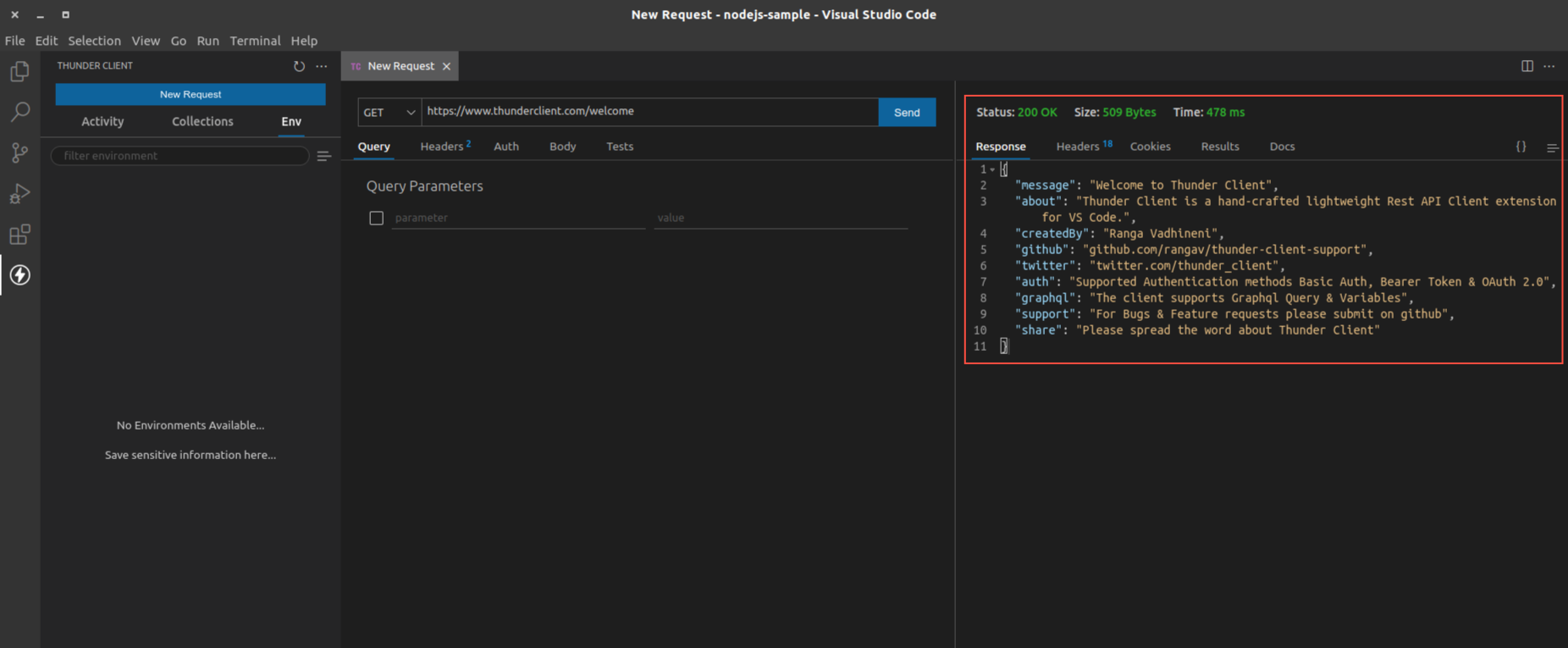Select the New Request editor tab
This screenshot has width=1568, height=648.
point(400,66)
